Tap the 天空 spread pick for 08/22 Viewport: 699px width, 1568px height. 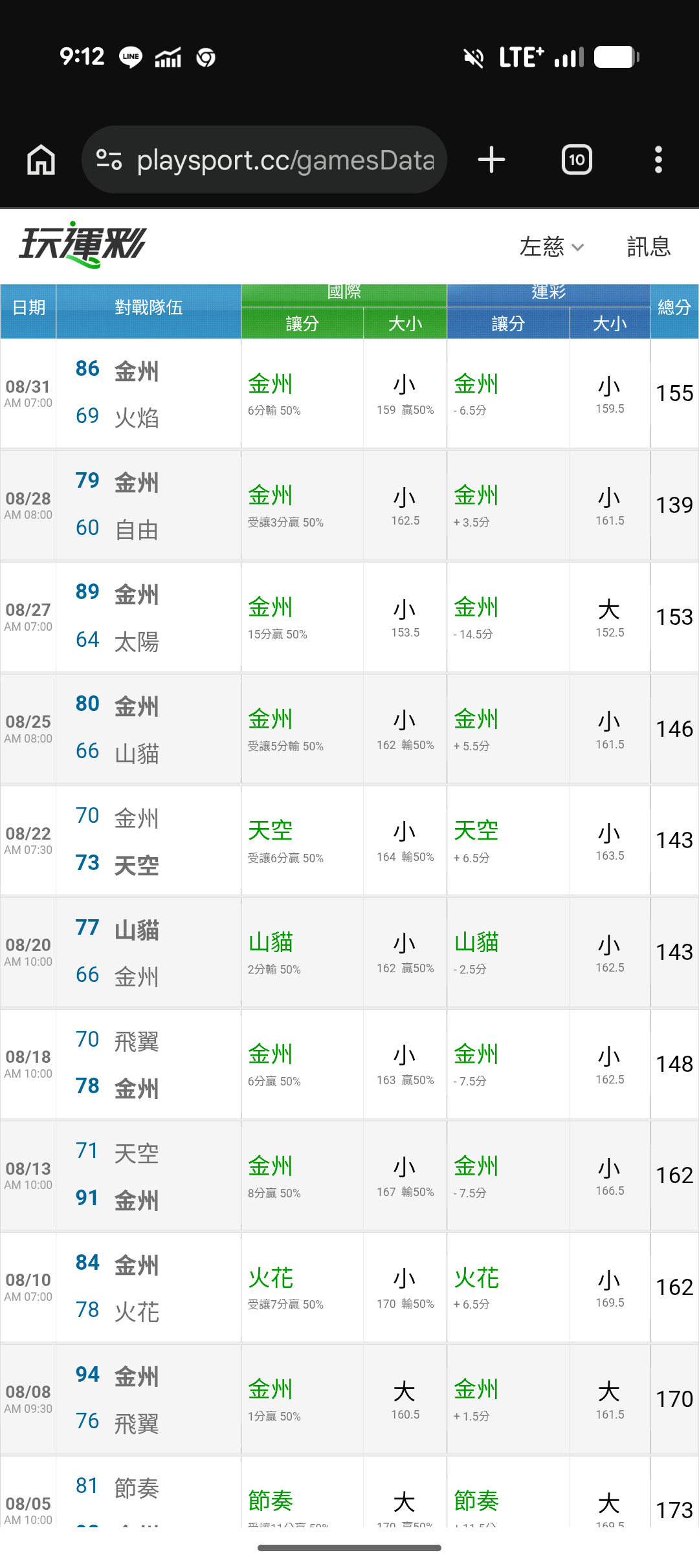point(271,831)
